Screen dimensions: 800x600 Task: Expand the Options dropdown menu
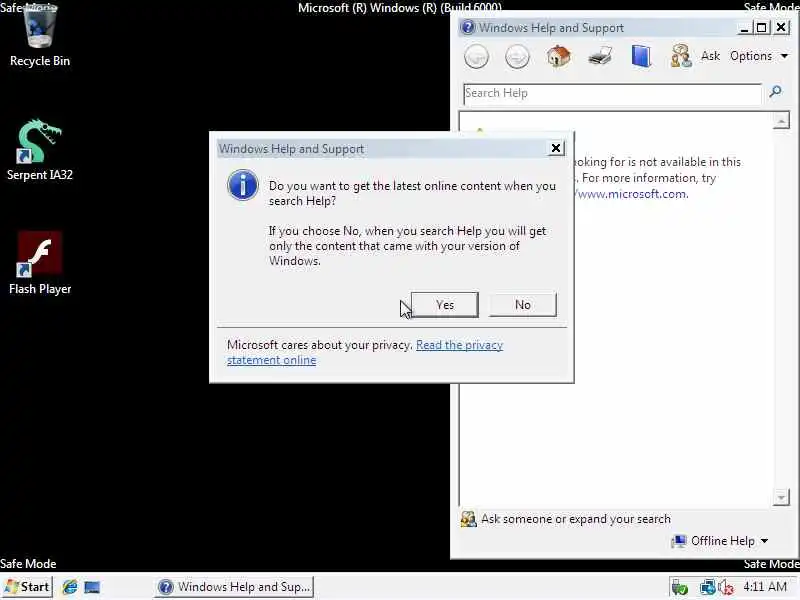pyautogui.click(x=759, y=56)
